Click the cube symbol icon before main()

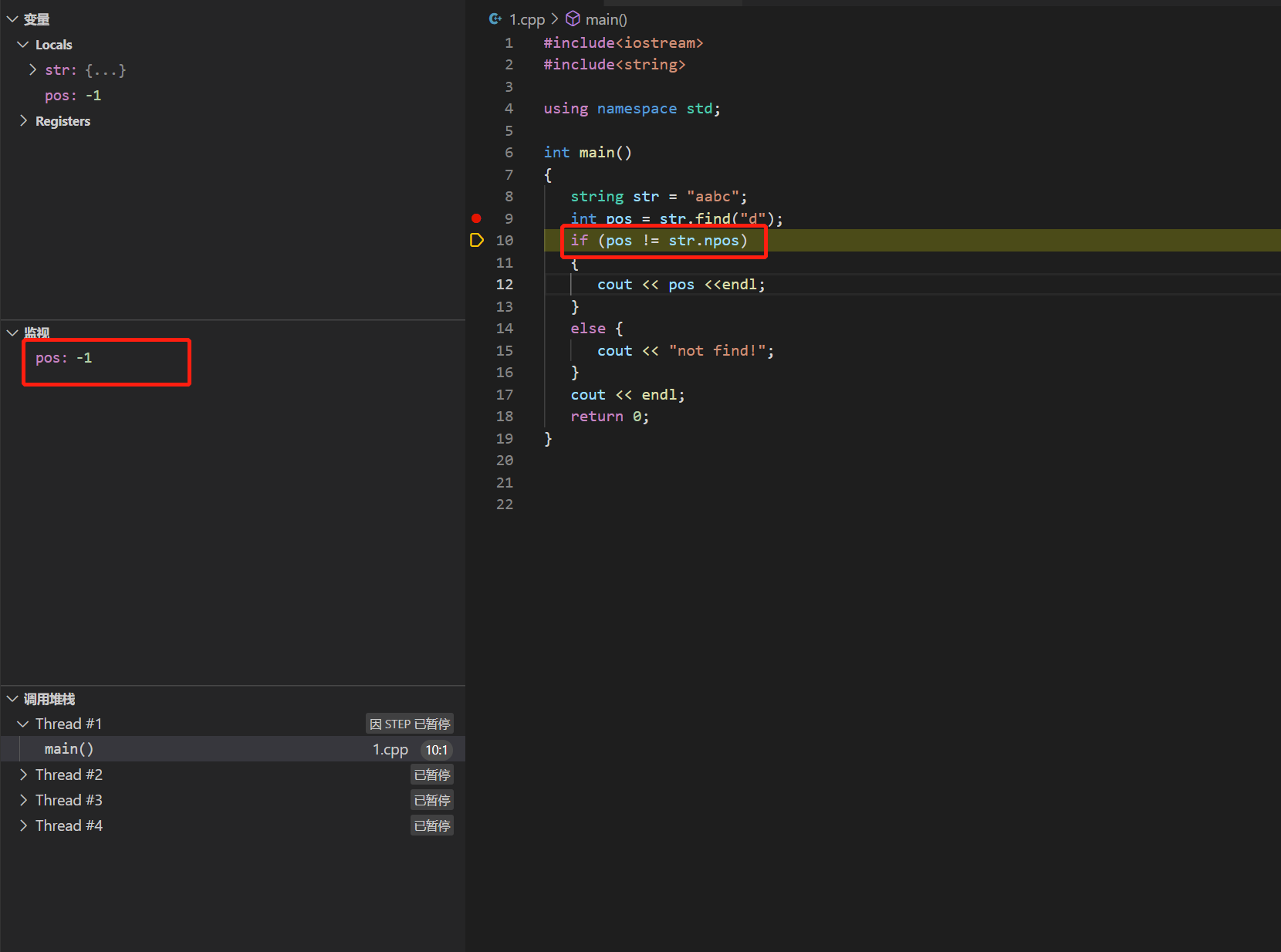point(573,19)
